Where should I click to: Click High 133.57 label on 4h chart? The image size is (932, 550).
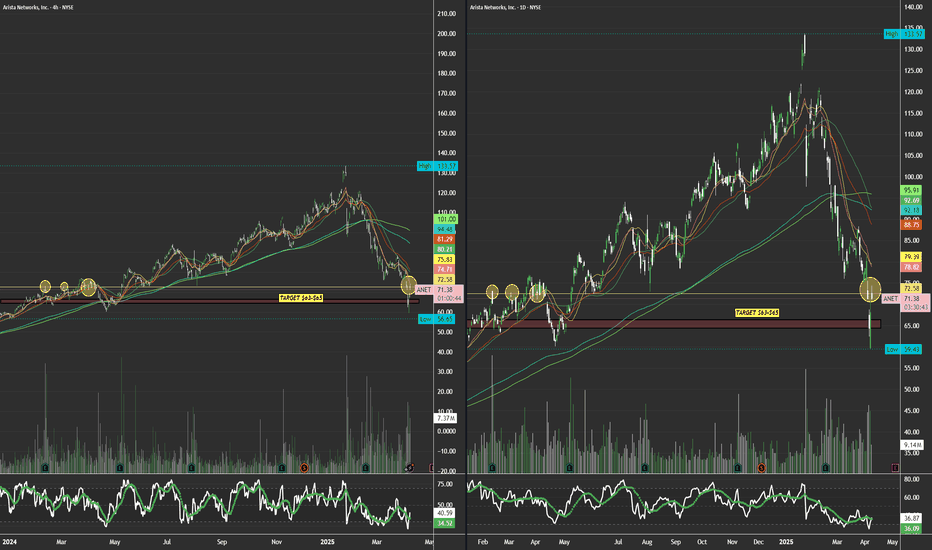[x=437, y=166]
